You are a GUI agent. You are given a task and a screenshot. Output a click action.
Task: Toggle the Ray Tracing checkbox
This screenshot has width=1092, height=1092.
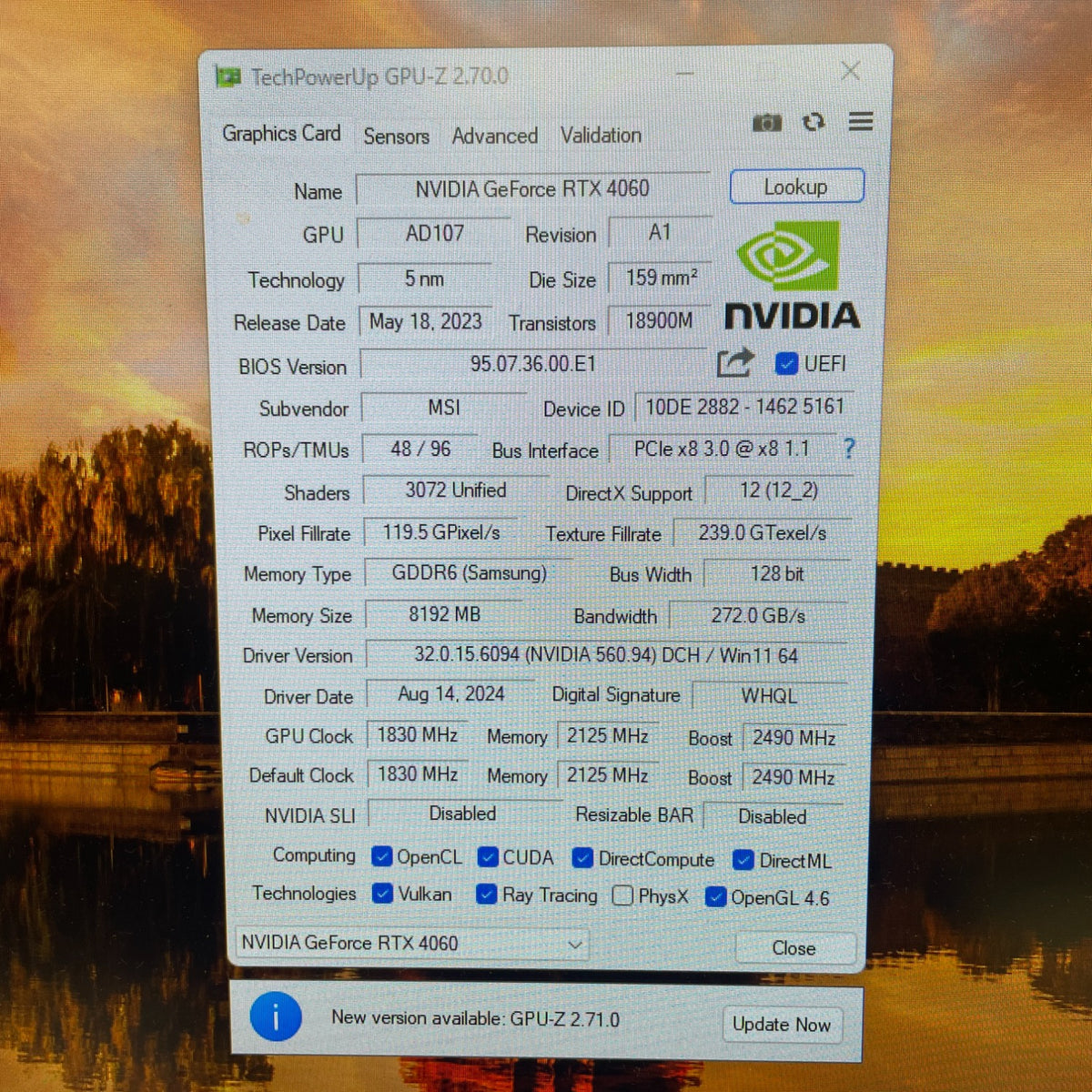[x=487, y=895]
